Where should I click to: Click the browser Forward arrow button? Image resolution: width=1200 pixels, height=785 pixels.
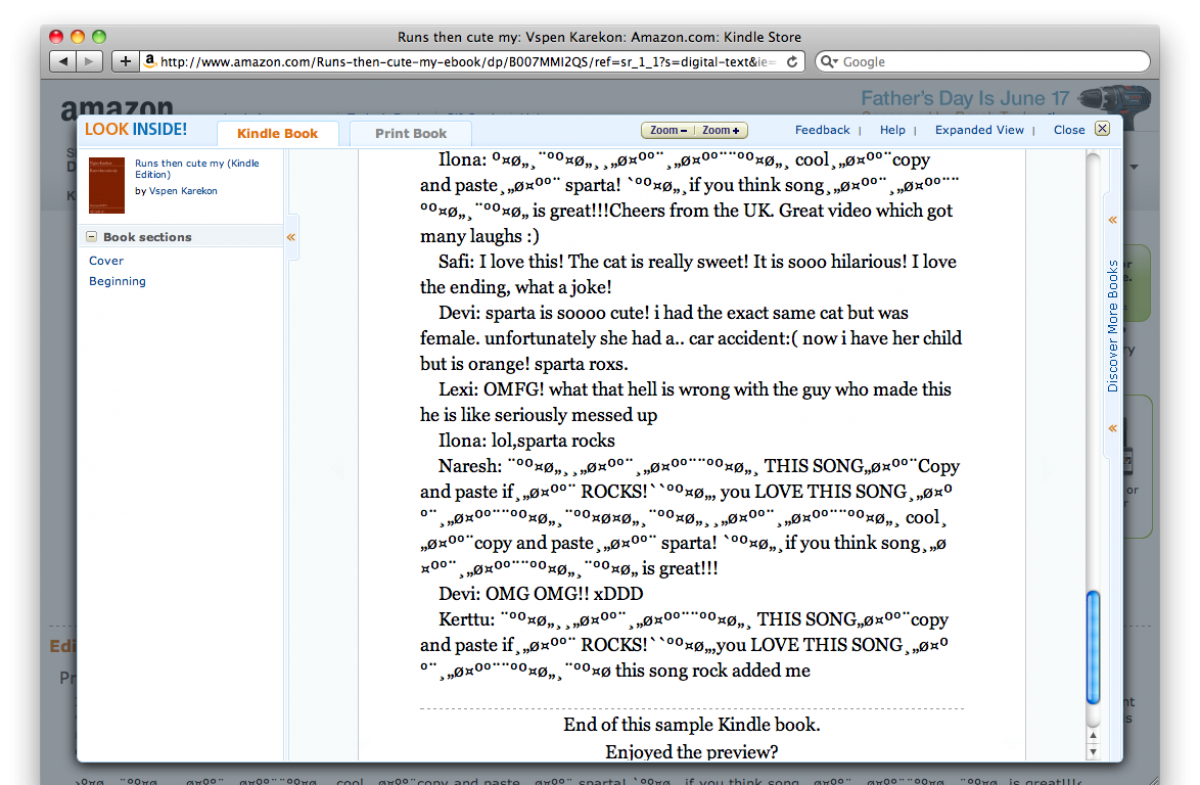tap(89, 62)
